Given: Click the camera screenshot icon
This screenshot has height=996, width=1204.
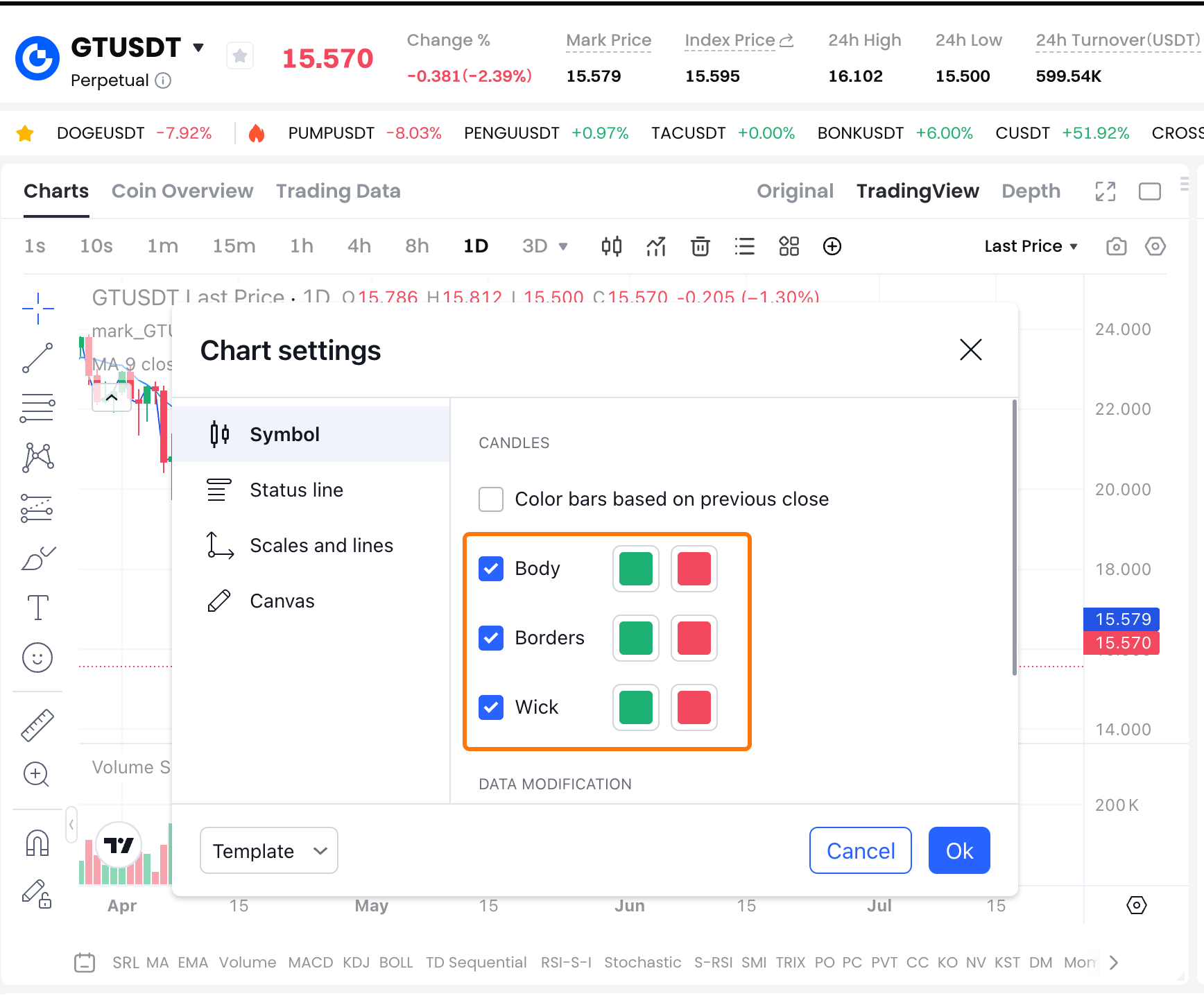Looking at the screenshot, I should click(x=1116, y=246).
